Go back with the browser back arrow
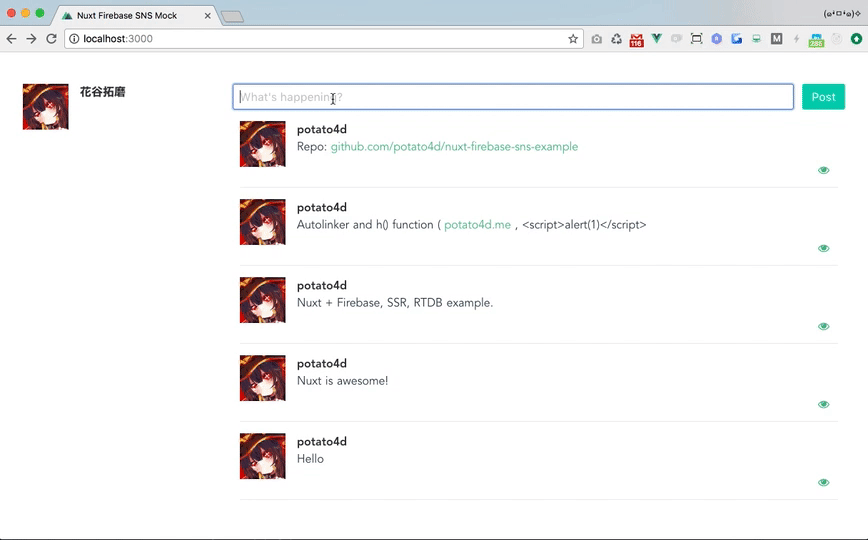The width and height of the screenshot is (868, 540). click(11, 39)
